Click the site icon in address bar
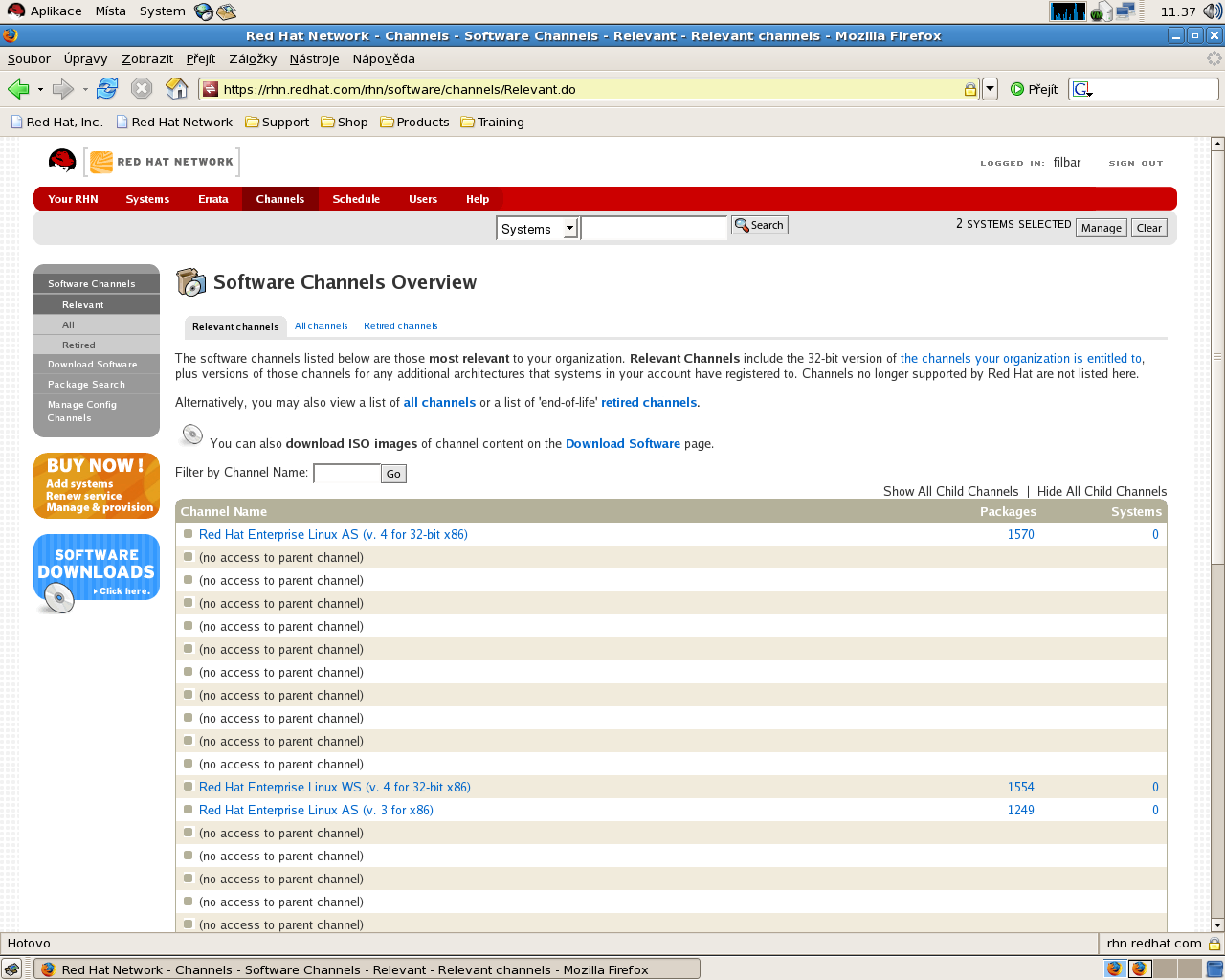Image resolution: width=1225 pixels, height=980 pixels. 211,89
